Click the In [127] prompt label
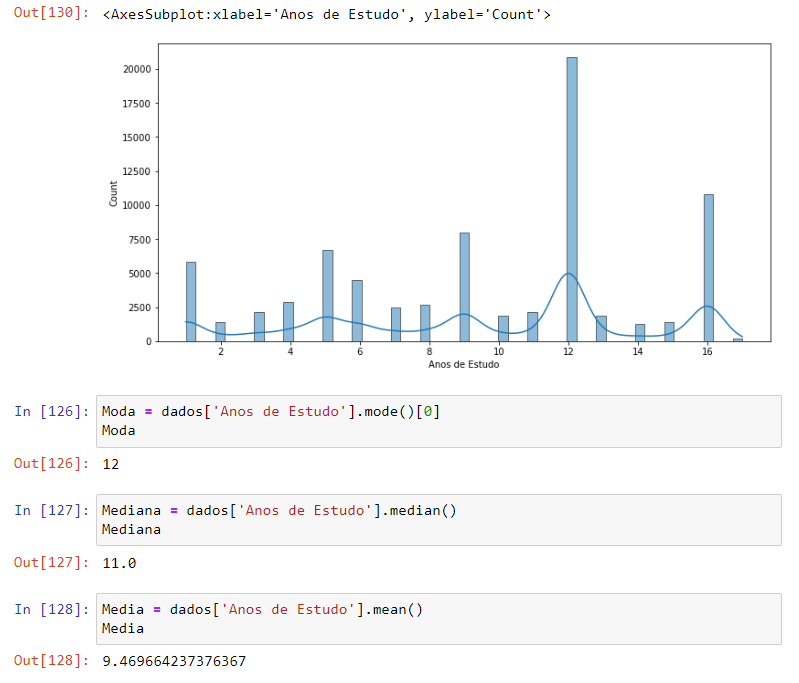 click(x=51, y=511)
